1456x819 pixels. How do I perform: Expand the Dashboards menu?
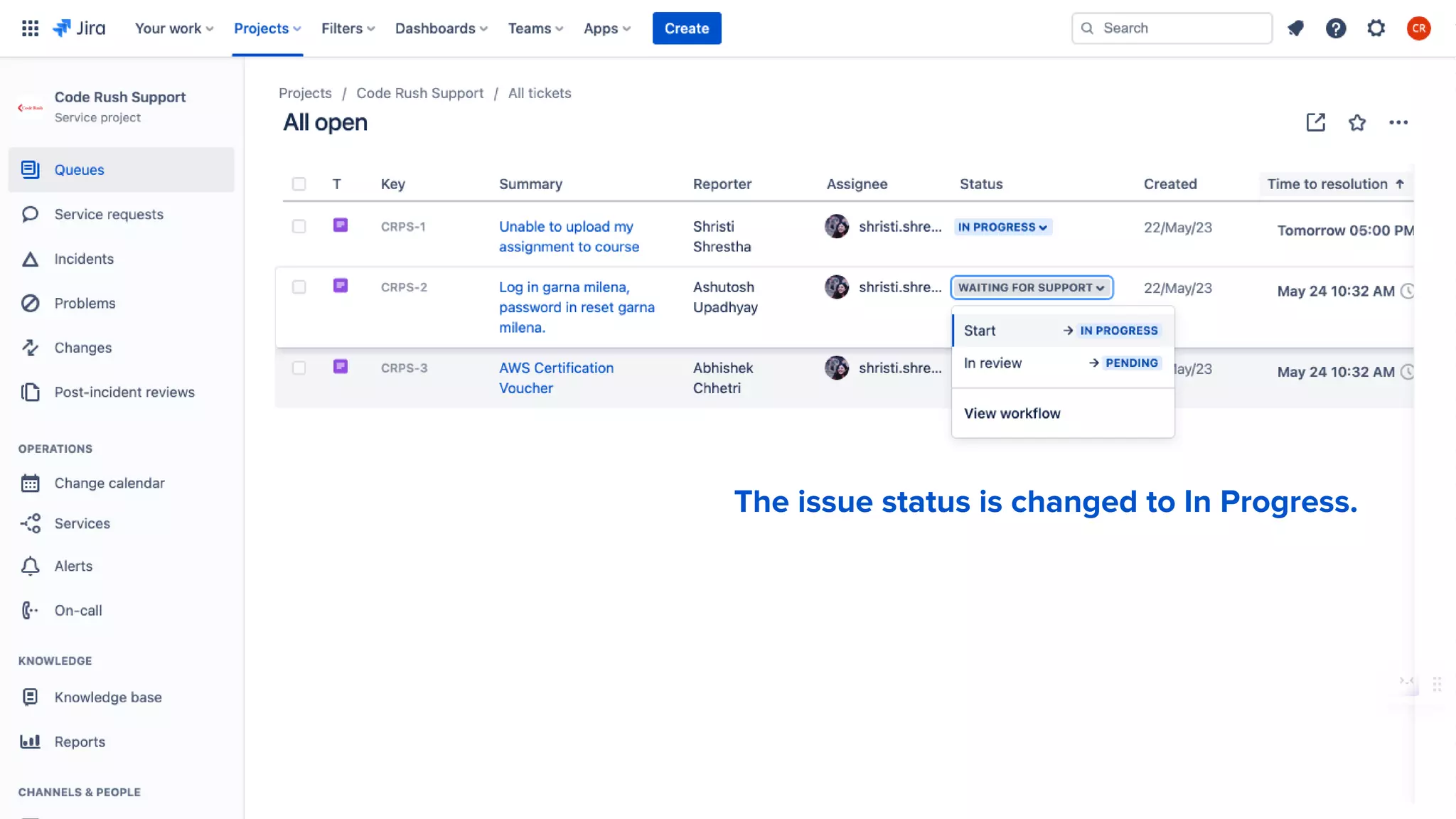click(441, 28)
